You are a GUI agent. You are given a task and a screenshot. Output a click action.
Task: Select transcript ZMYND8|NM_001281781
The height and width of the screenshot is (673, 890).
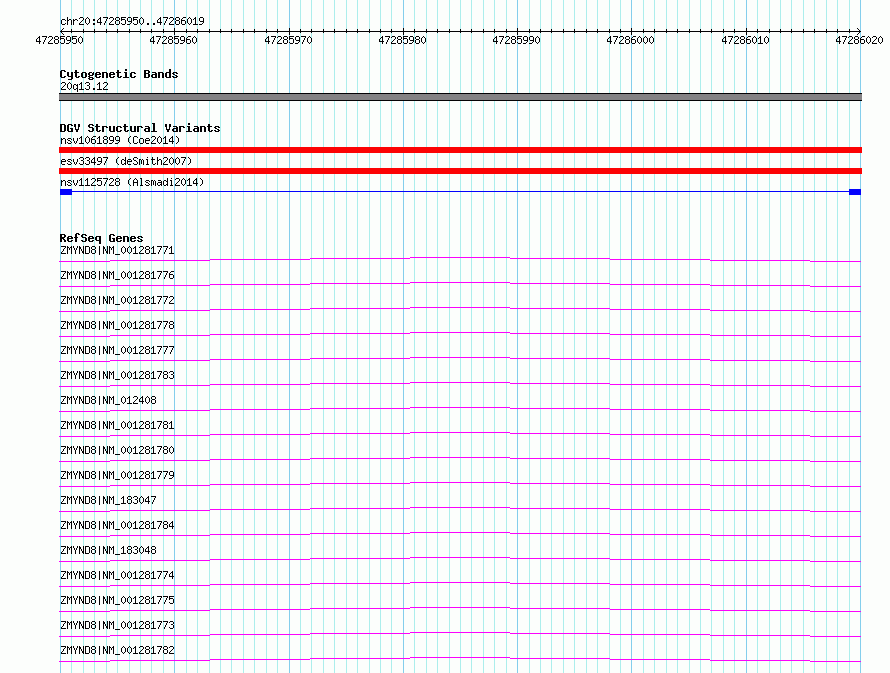(117, 425)
